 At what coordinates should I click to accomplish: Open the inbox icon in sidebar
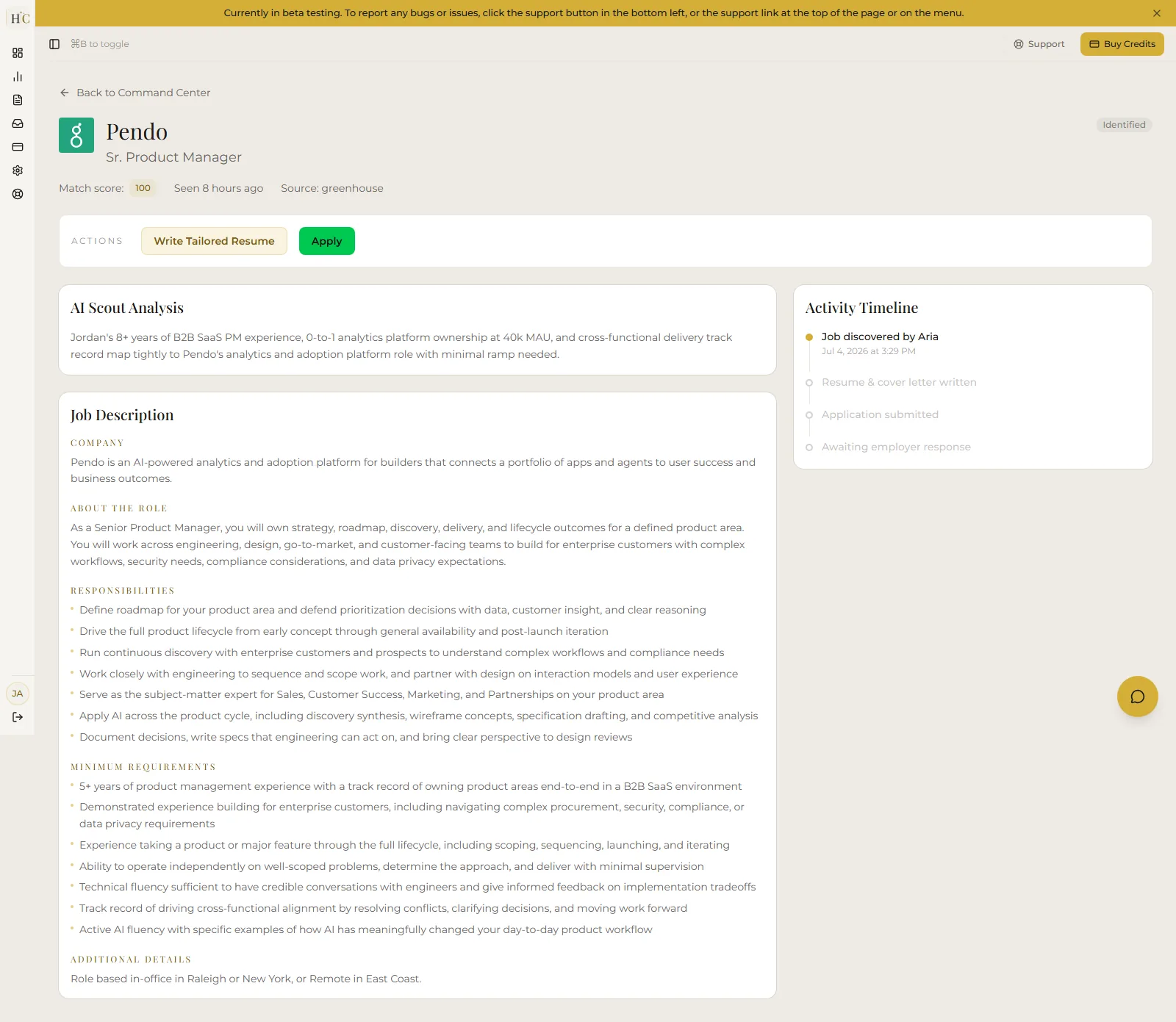tap(18, 123)
